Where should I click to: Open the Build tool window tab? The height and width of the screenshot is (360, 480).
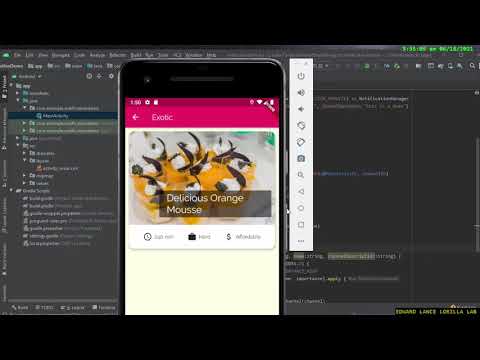20,307
